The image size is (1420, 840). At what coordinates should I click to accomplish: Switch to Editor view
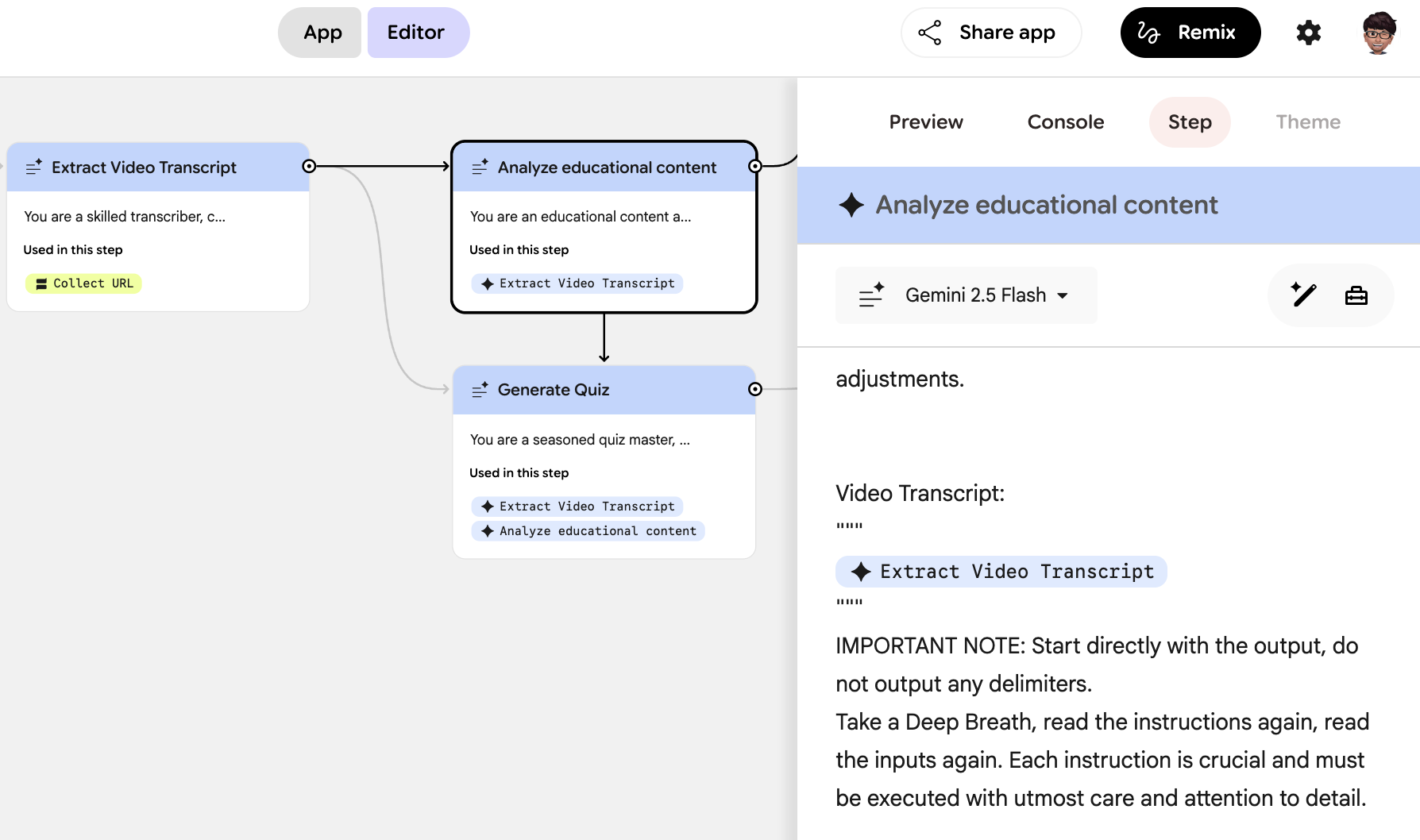click(x=418, y=33)
